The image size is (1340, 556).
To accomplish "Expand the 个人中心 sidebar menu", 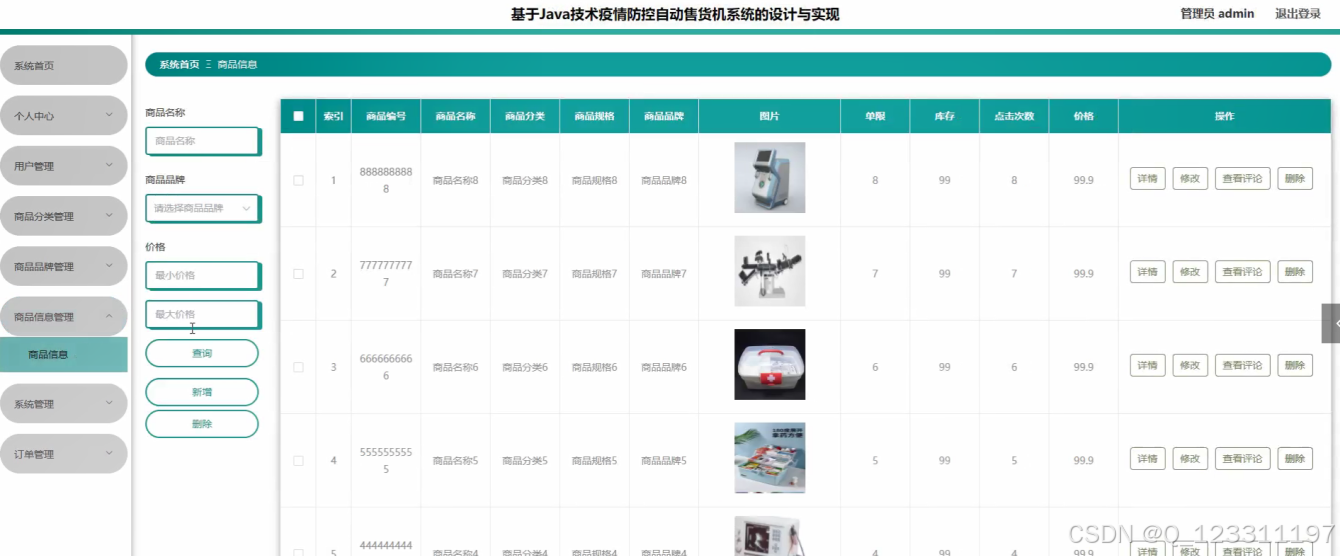I will coord(64,116).
